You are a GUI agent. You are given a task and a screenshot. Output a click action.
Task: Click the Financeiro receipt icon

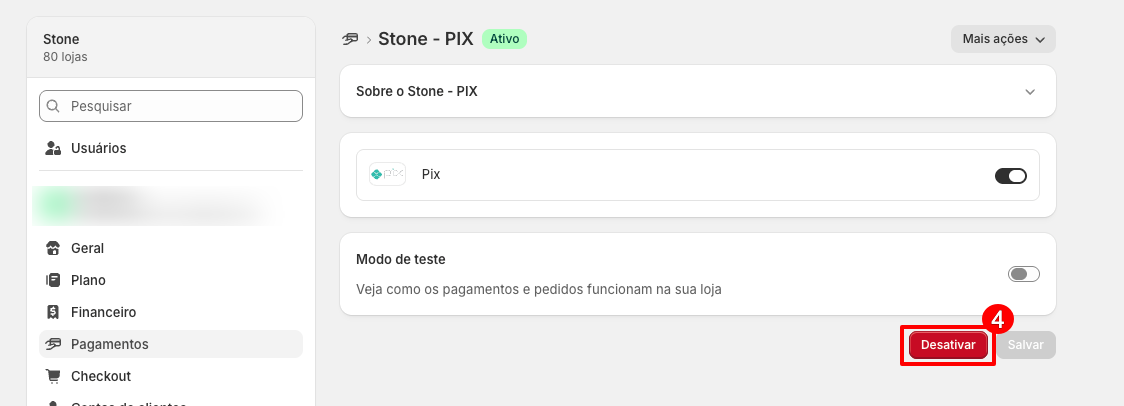click(53, 312)
